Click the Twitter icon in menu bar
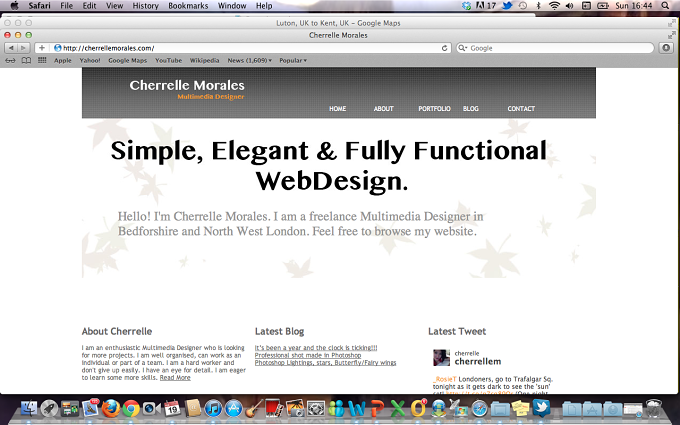 507,6
